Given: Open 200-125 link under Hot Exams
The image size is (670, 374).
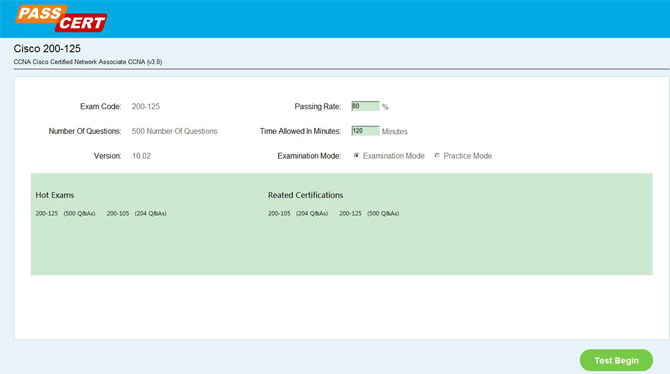Looking at the screenshot, I should [x=47, y=213].
